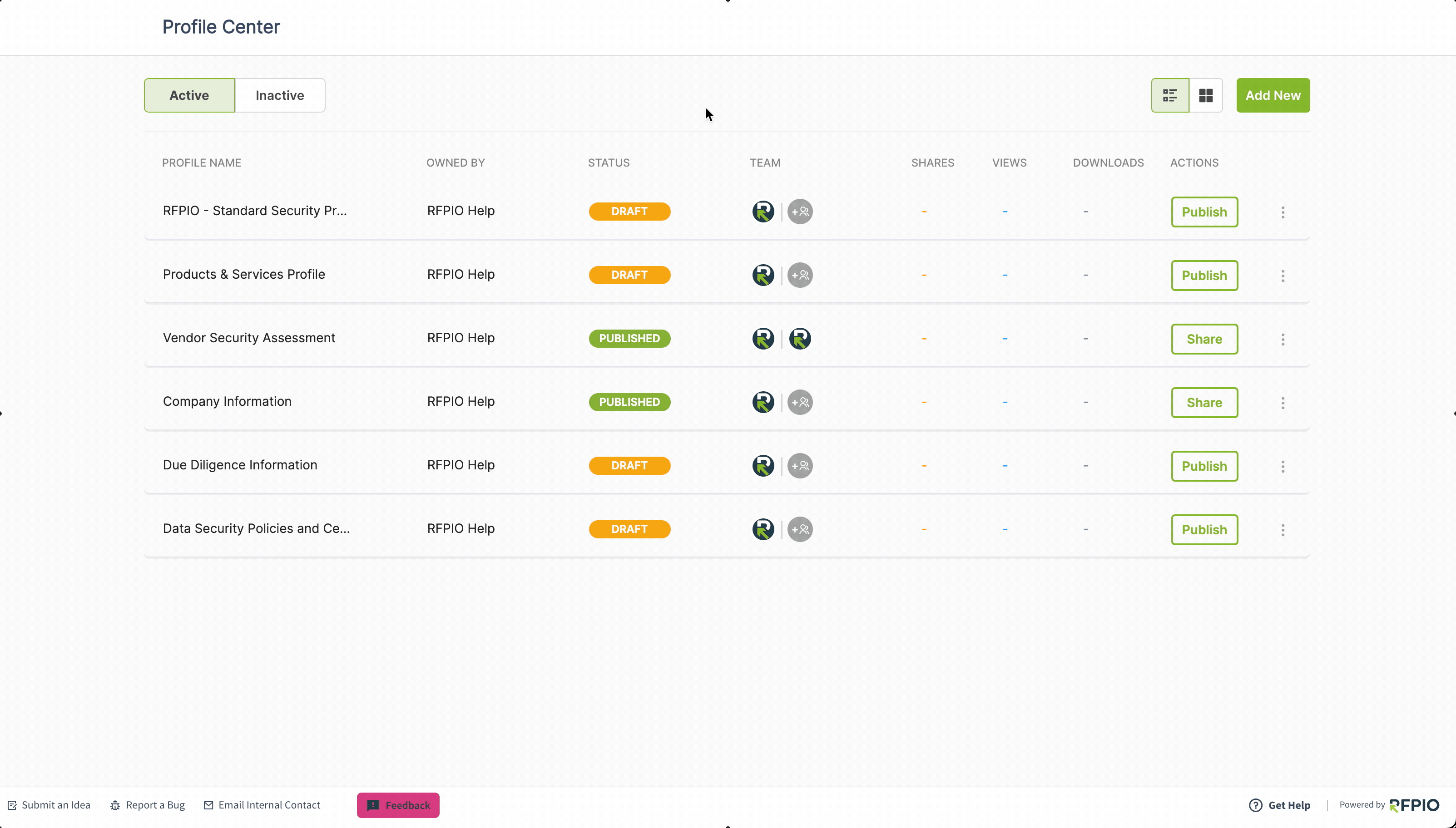
Task: Publish the Due Diligence Information profile
Action: tap(1204, 466)
